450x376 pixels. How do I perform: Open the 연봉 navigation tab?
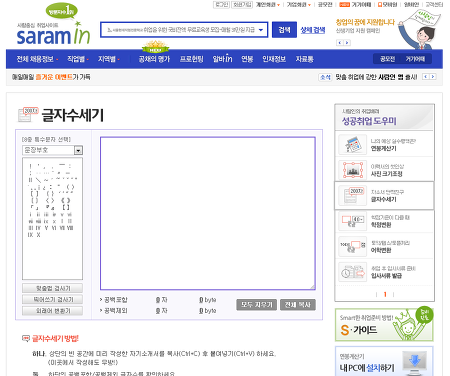pos(247,59)
